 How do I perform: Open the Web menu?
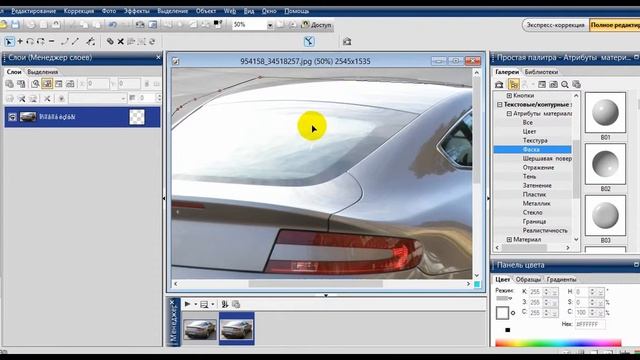point(230,11)
